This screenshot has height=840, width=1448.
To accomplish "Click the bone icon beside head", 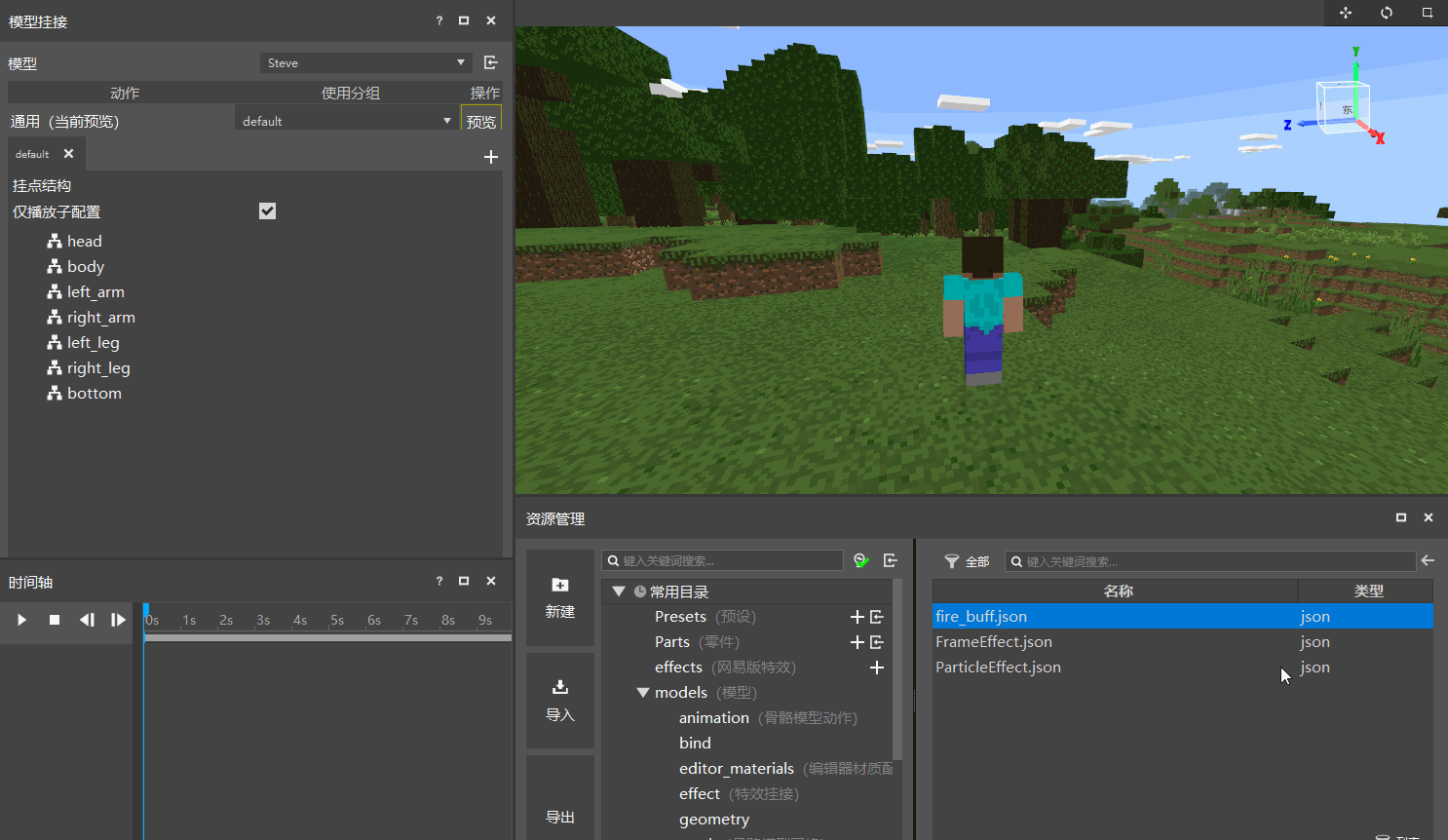I will [x=55, y=241].
